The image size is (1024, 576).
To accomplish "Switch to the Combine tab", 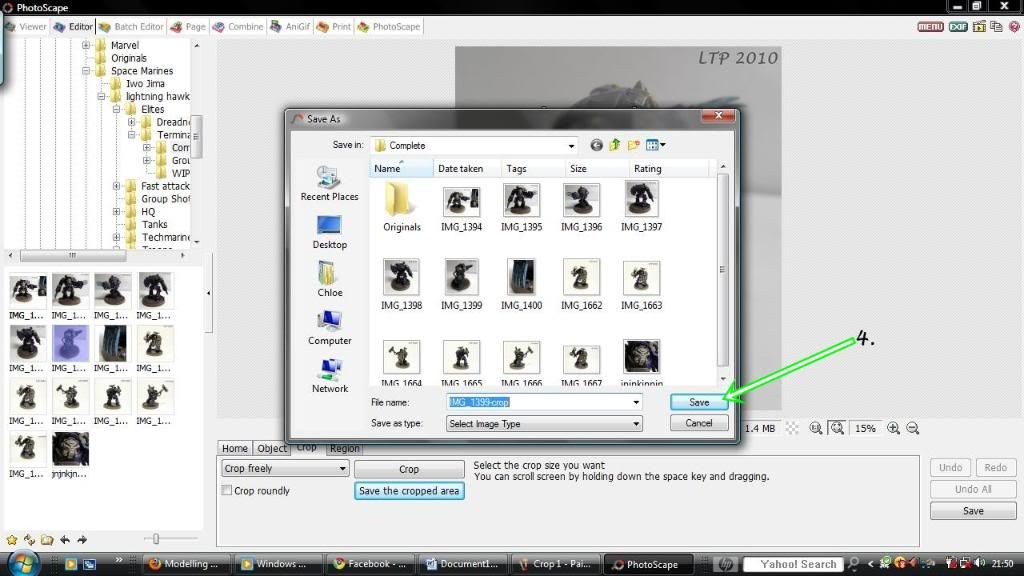I will [238, 27].
